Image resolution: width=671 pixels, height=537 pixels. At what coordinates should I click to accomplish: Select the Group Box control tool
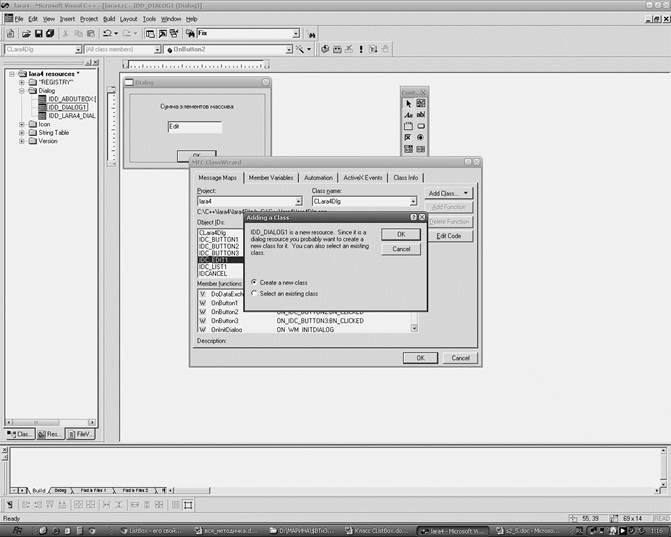[408, 126]
